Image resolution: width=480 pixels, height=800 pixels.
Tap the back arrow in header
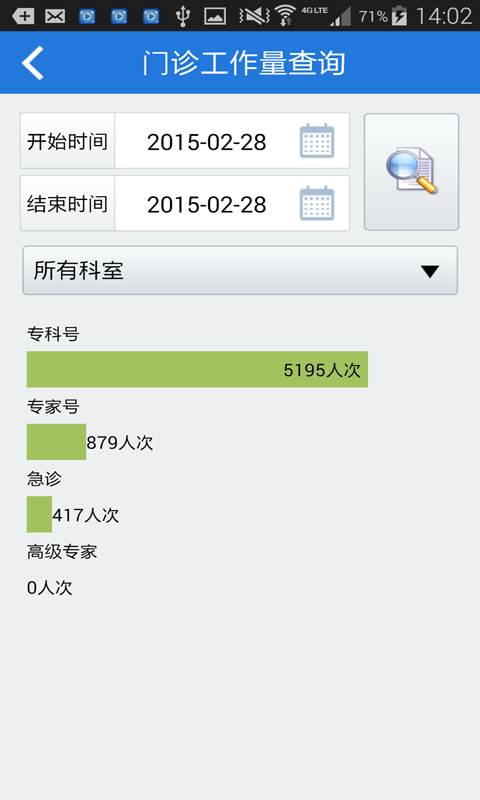pyautogui.click(x=33, y=63)
